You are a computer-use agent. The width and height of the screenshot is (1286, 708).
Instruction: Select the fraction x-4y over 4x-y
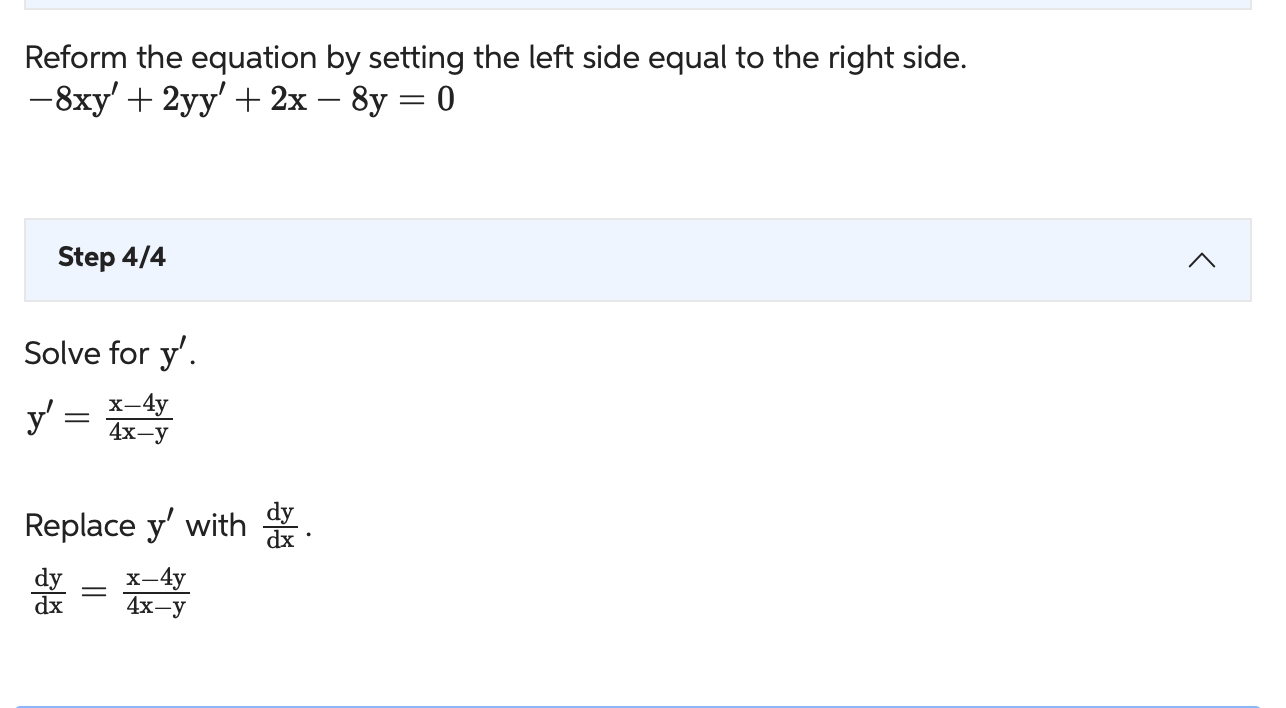139,418
